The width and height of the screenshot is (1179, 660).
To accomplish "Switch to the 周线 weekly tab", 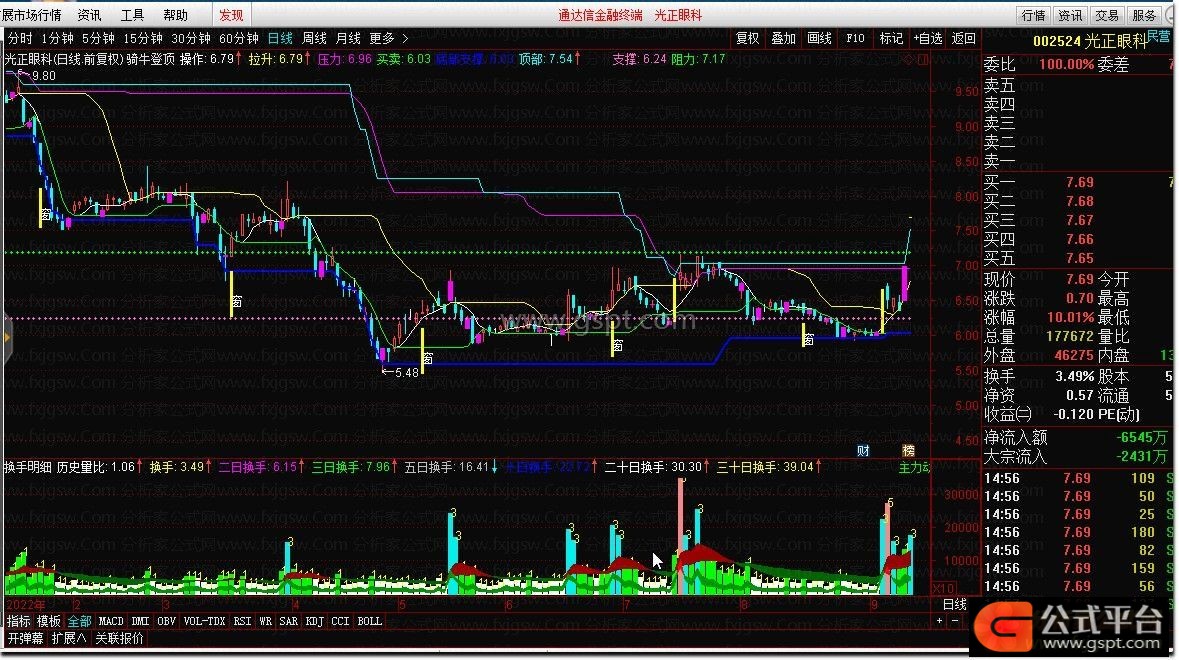I will (x=314, y=38).
